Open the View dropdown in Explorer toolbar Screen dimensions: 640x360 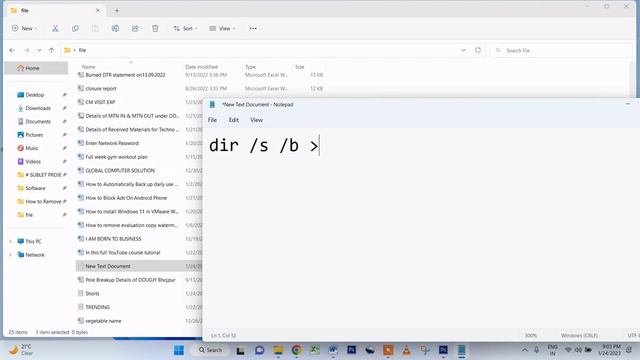coord(222,29)
